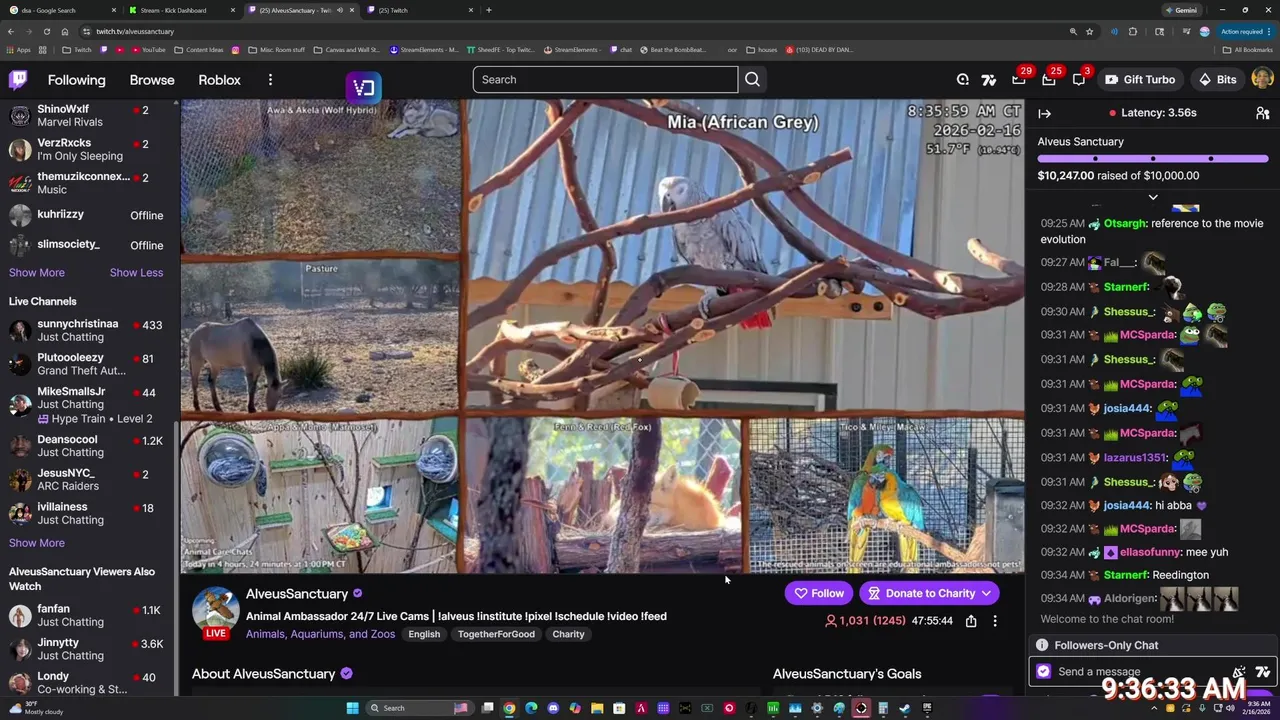The image size is (1280, 720).
Task: Click Aldorigen username in chat
Action: (1130, 599)
